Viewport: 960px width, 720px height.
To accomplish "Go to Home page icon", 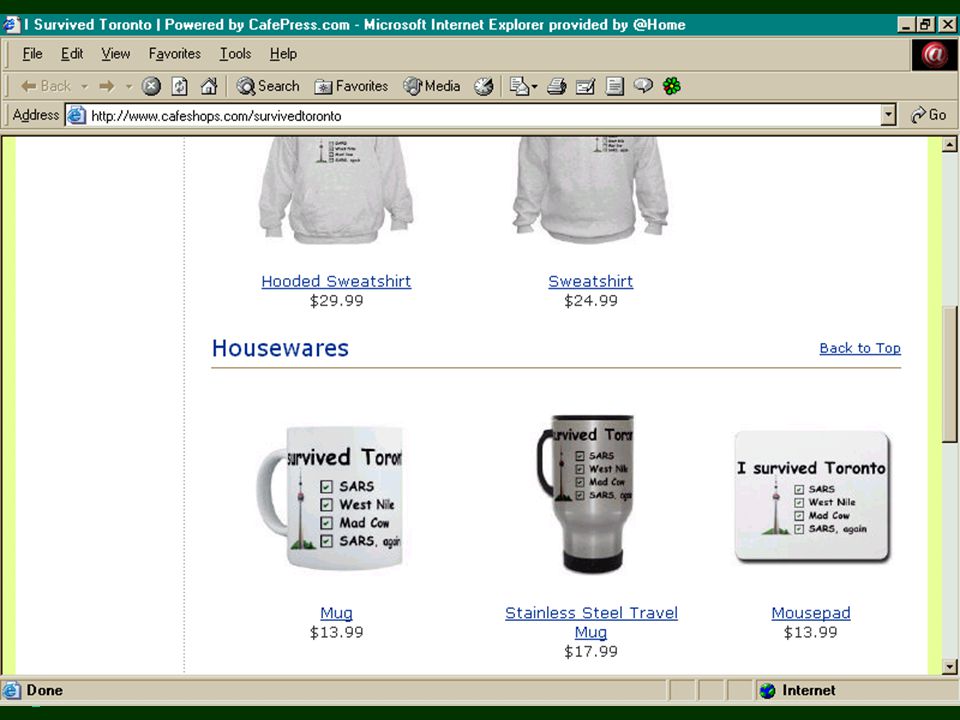I will (x=209, y=86).
